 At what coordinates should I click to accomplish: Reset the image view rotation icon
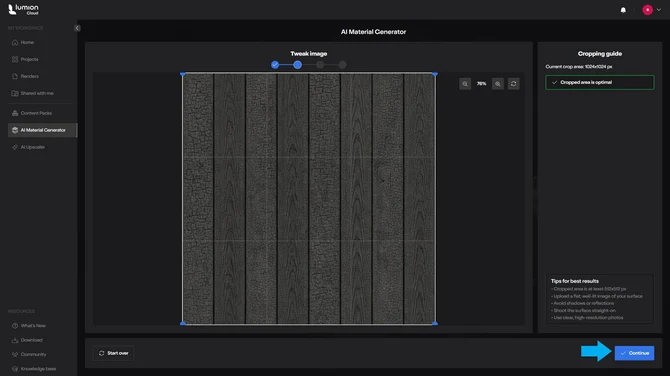tap(514, 84)
